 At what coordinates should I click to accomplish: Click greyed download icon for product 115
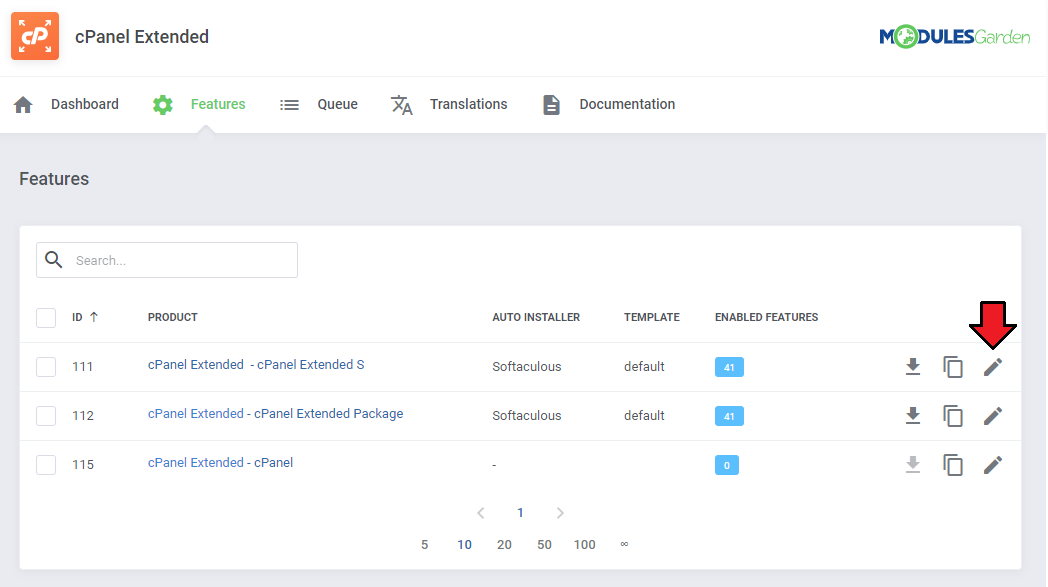click(913, 464)
